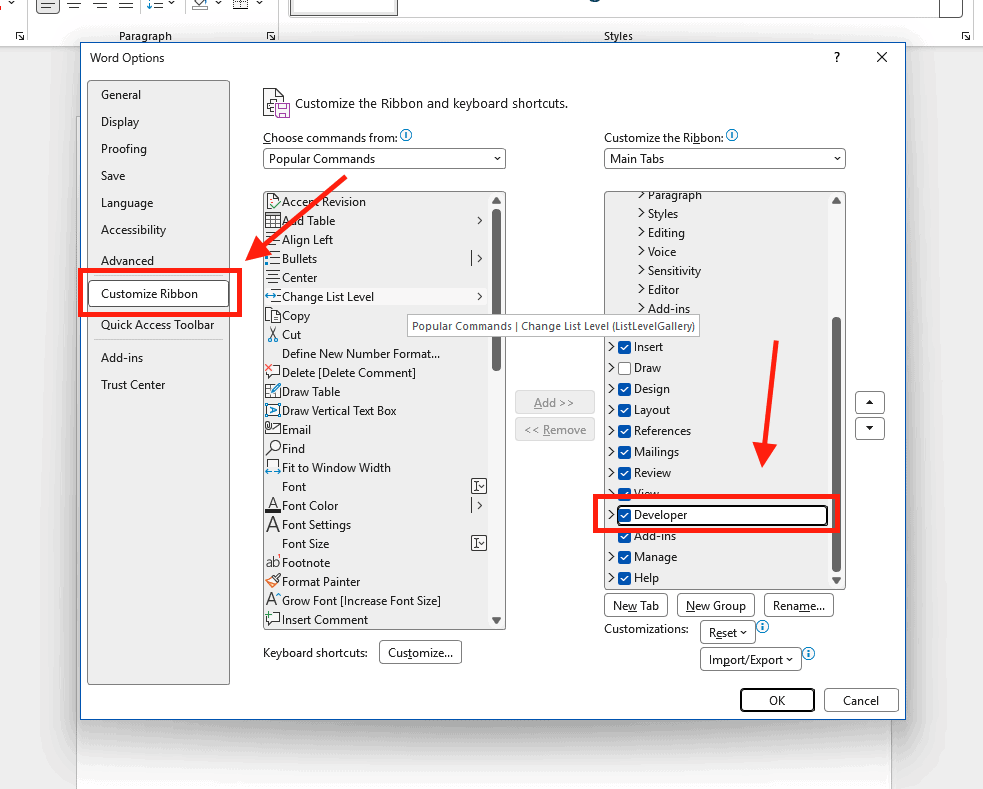Click the Accept Revision command icon
This screenshot has height=789, width=983.
[x=273, y=202]
